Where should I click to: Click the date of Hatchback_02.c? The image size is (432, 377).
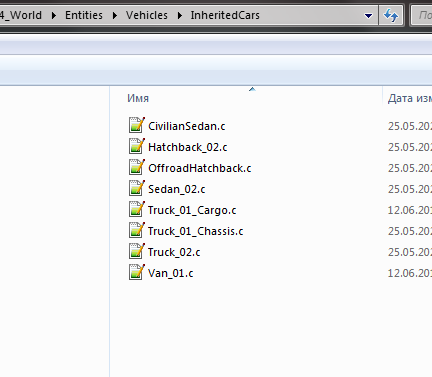coord(410,147)
